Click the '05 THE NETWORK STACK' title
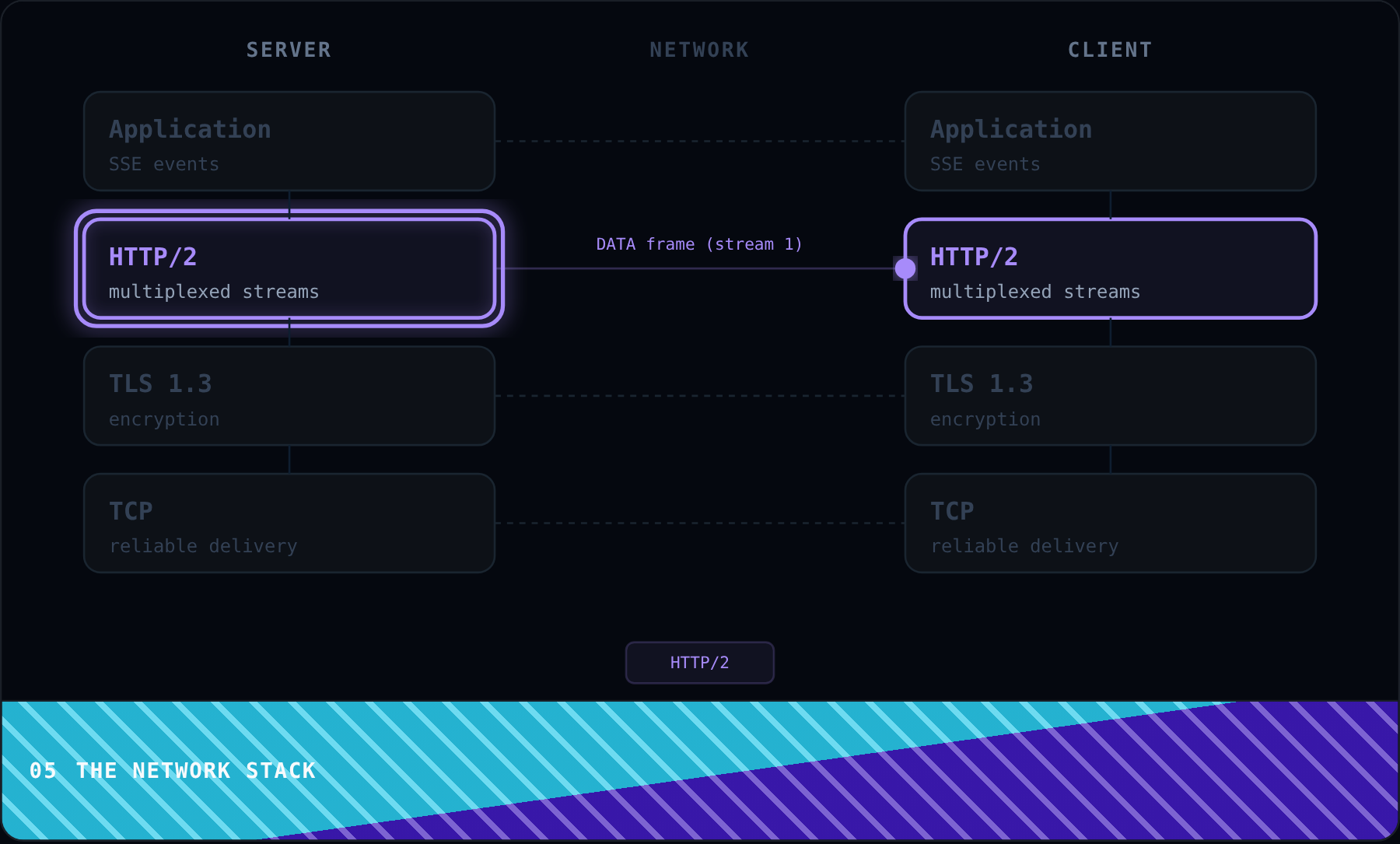 pos(173,771)
